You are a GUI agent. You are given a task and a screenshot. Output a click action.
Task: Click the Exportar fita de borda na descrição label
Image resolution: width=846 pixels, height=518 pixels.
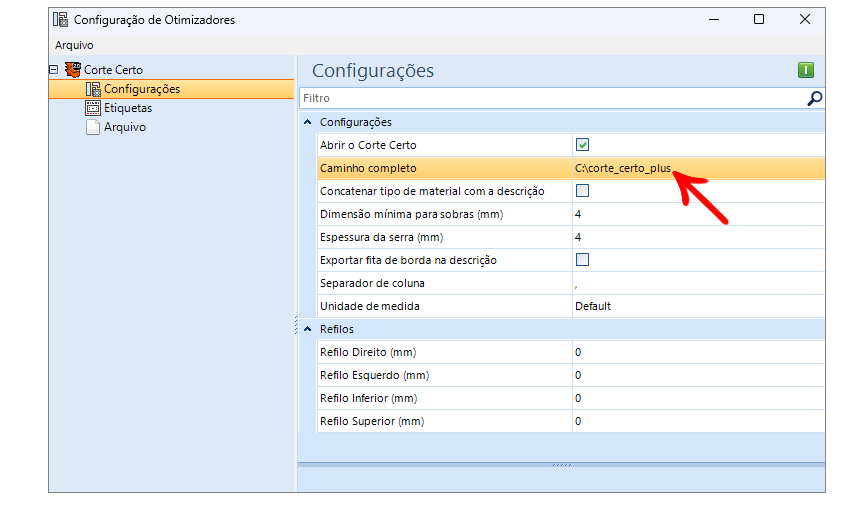pos(408,260)
